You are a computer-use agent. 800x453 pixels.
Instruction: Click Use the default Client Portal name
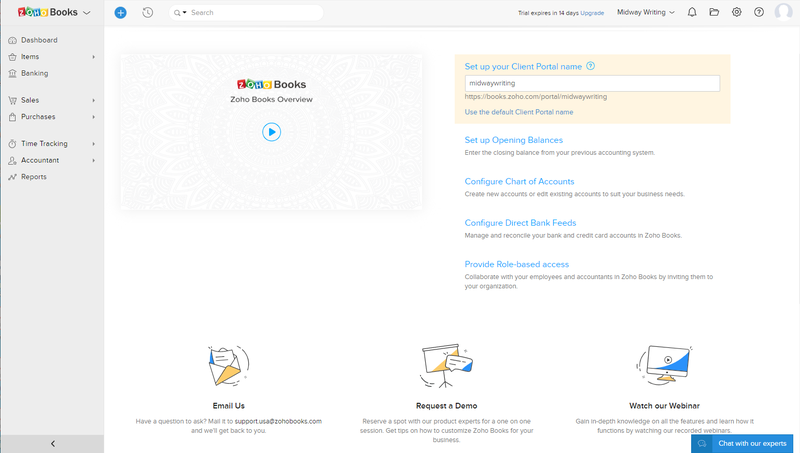(519, 112)
